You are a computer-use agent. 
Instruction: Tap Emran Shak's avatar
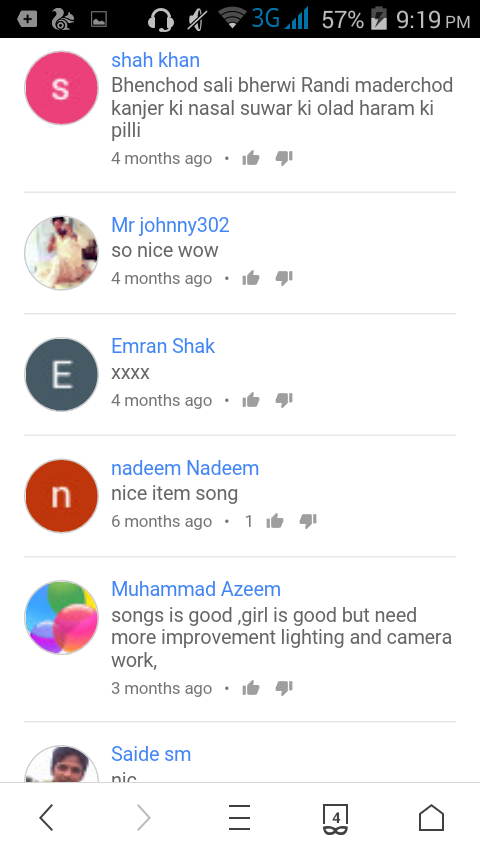(62, 375)
